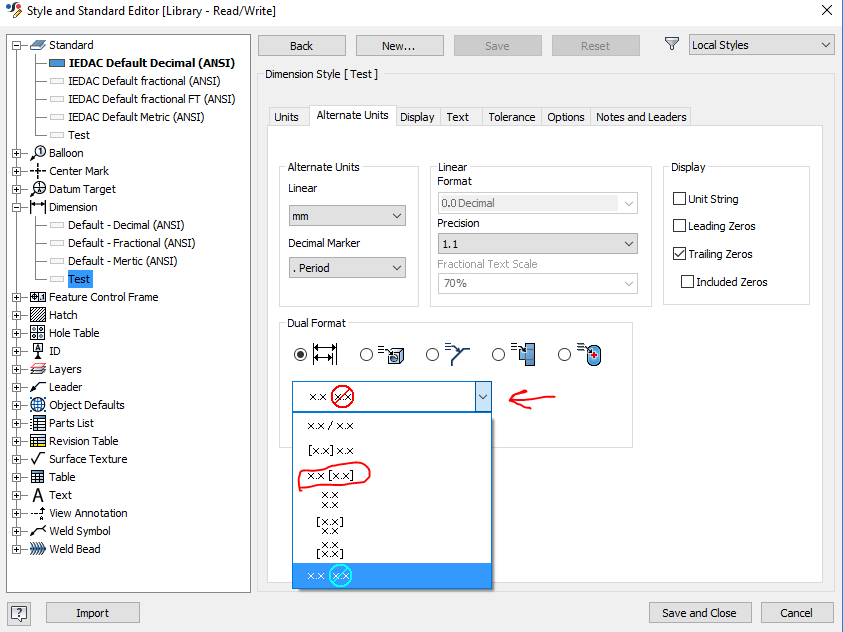Click the Back button
Viewport: 843px width, 632px height.
tap(302, 46)
